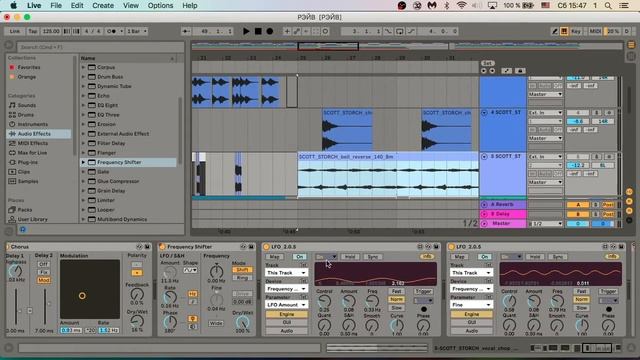Toggle the Draw Mode pencil icon
The image size is (640, 360).
[554, 31]
